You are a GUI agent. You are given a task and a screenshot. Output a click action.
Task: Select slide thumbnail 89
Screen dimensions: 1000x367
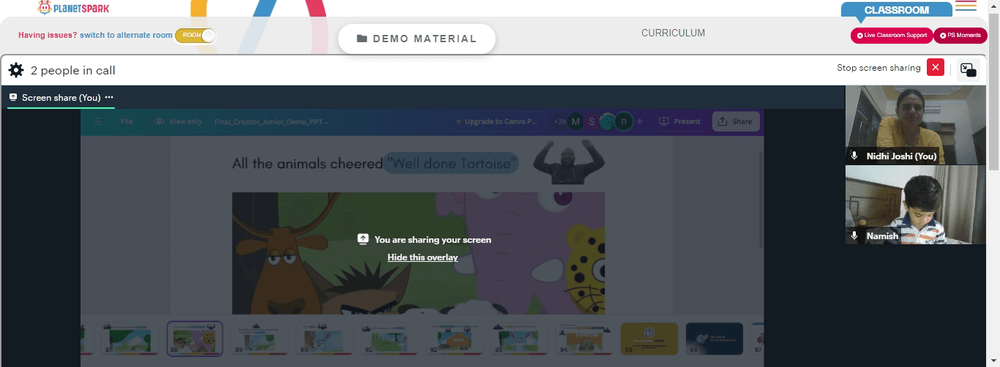(260, 338)
